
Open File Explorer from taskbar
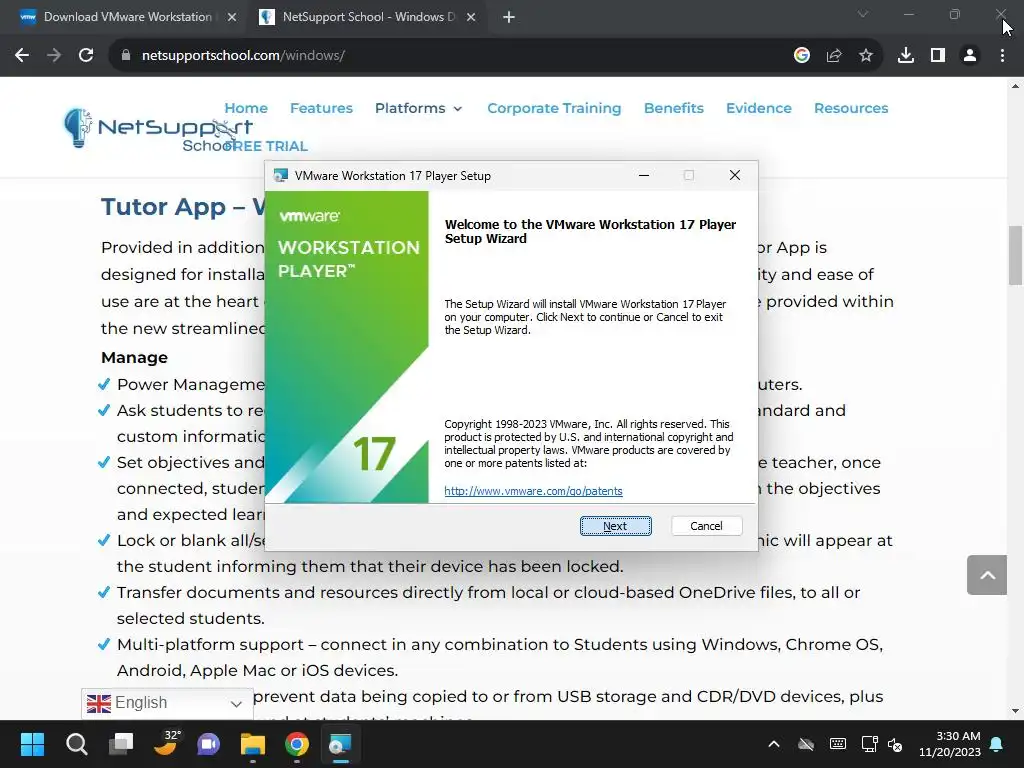[x=253, y=744]
